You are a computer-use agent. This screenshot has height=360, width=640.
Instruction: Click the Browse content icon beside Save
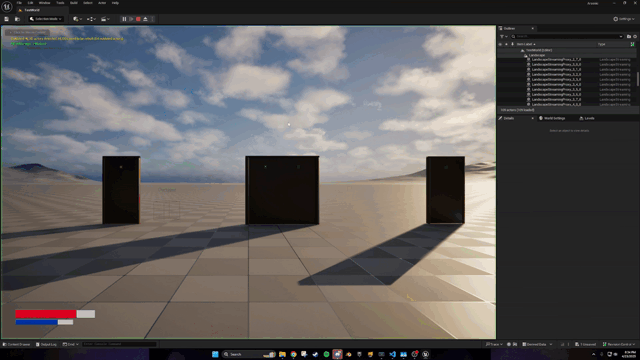[17, 19]
